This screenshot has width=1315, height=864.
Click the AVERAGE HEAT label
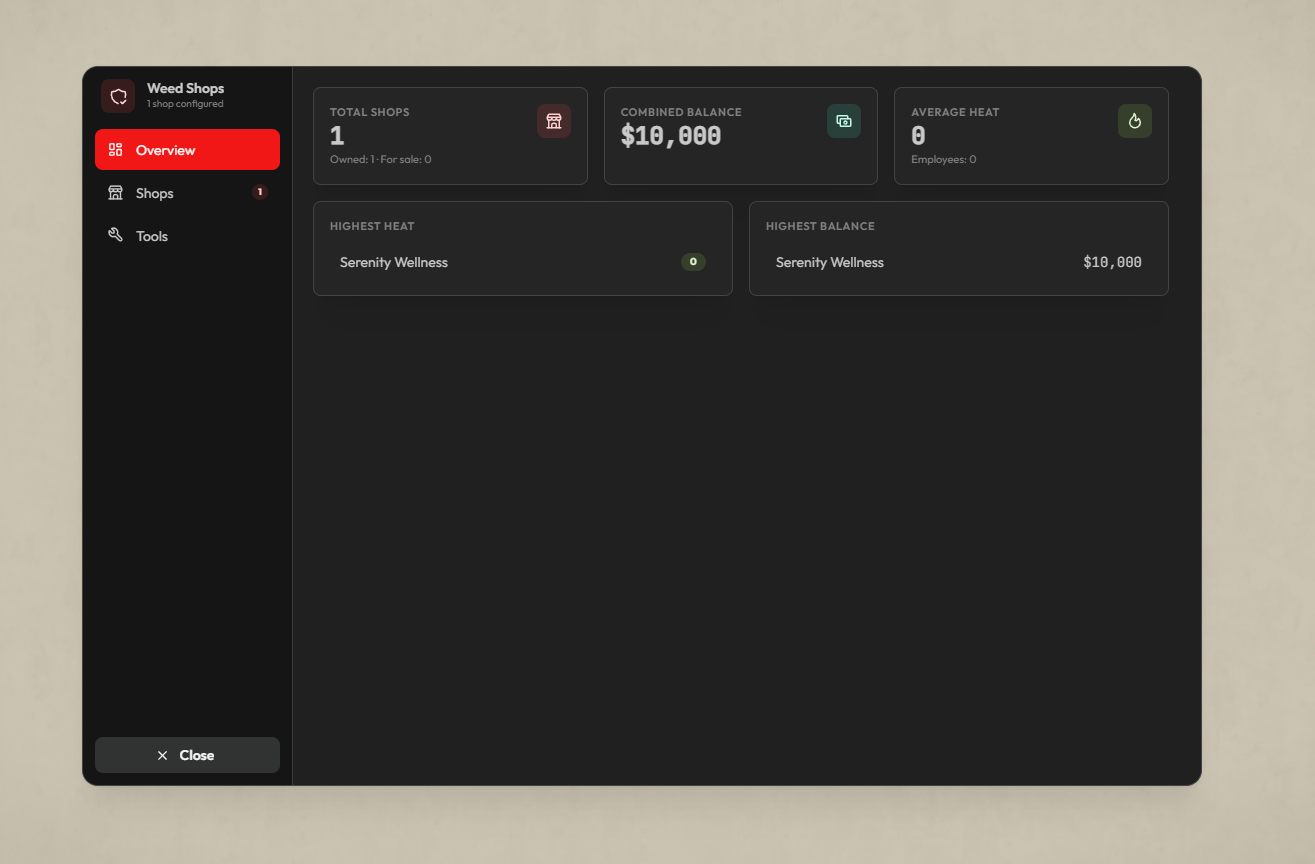(x=955, y=112)
